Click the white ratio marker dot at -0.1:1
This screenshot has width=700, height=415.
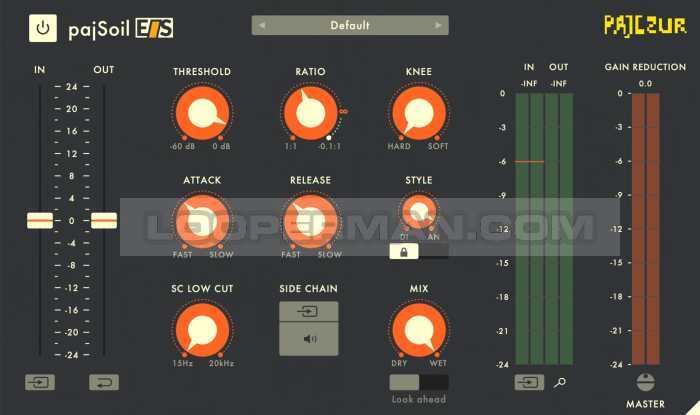pos(329,138)
